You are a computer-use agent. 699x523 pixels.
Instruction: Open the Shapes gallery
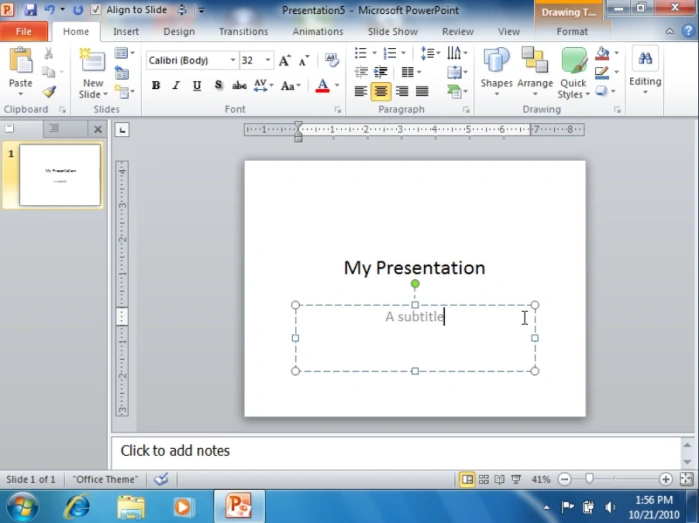(496, 72)
